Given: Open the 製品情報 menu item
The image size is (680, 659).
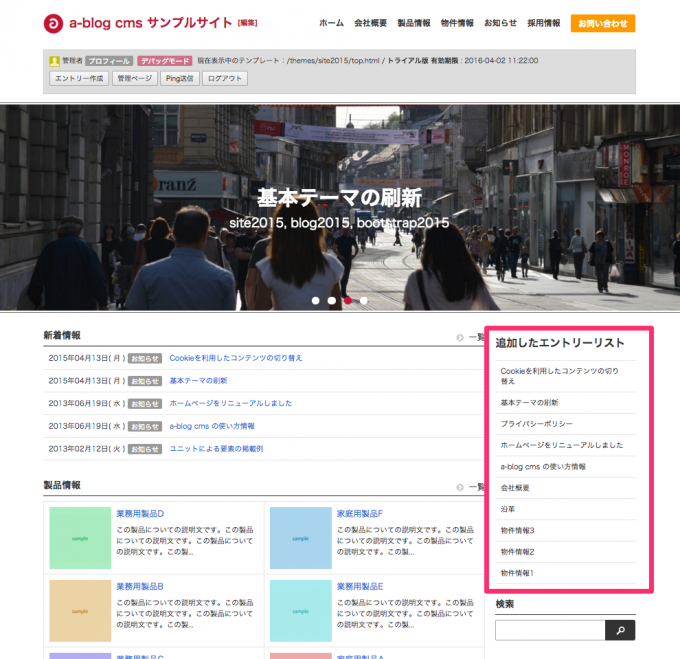Looking at the screenshot, I should pyautogui.click(x=414, y=23).
